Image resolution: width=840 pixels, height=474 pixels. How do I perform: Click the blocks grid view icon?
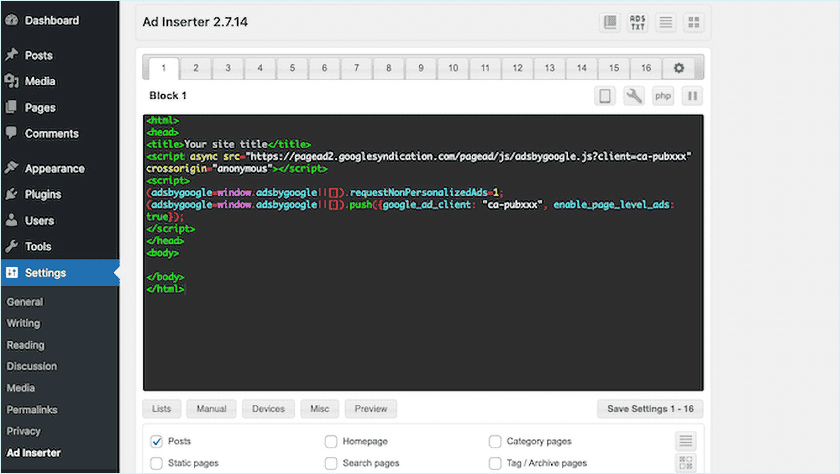coord(693,22)
